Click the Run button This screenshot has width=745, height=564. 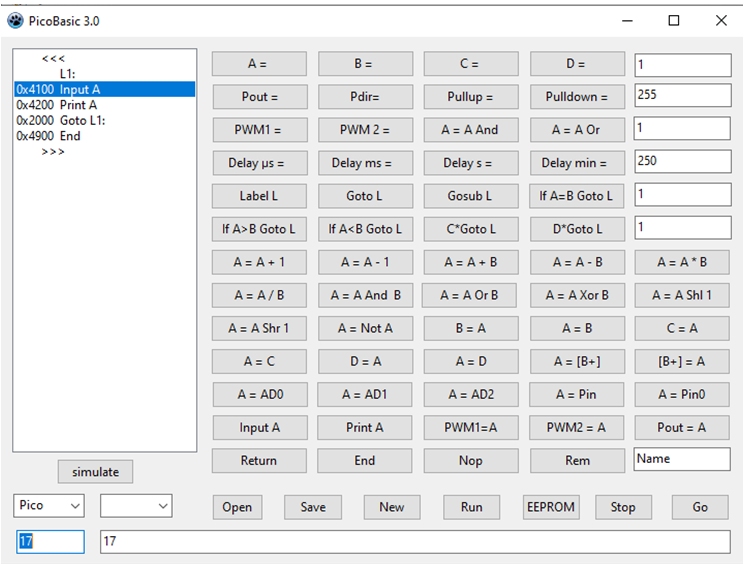[471, 507]
